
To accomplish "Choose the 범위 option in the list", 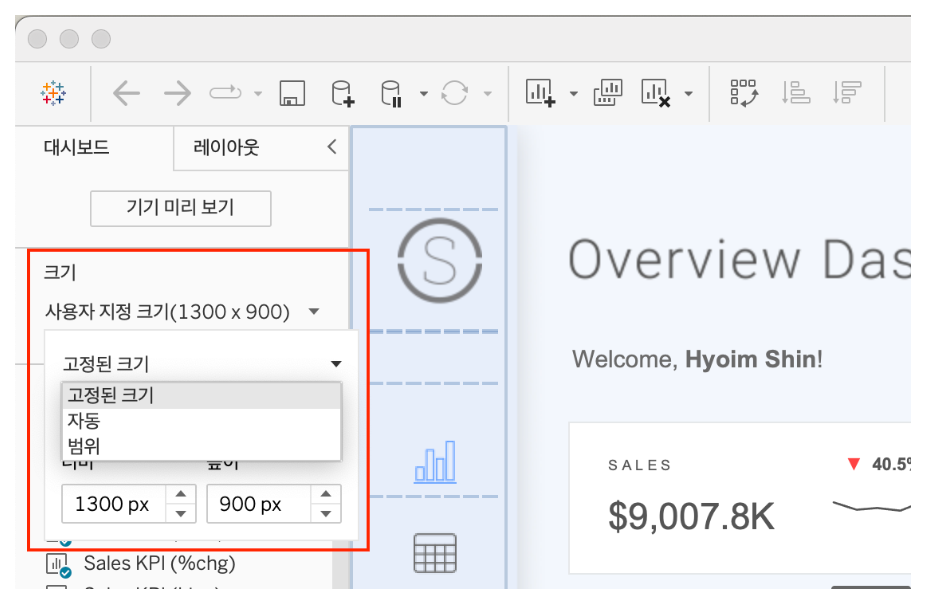I will tap(84, 446).
